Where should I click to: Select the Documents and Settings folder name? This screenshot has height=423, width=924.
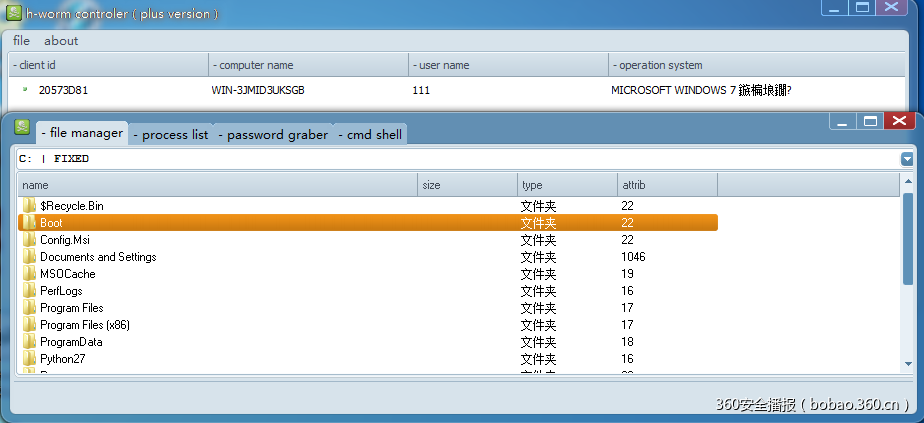(x=98, y=257)
